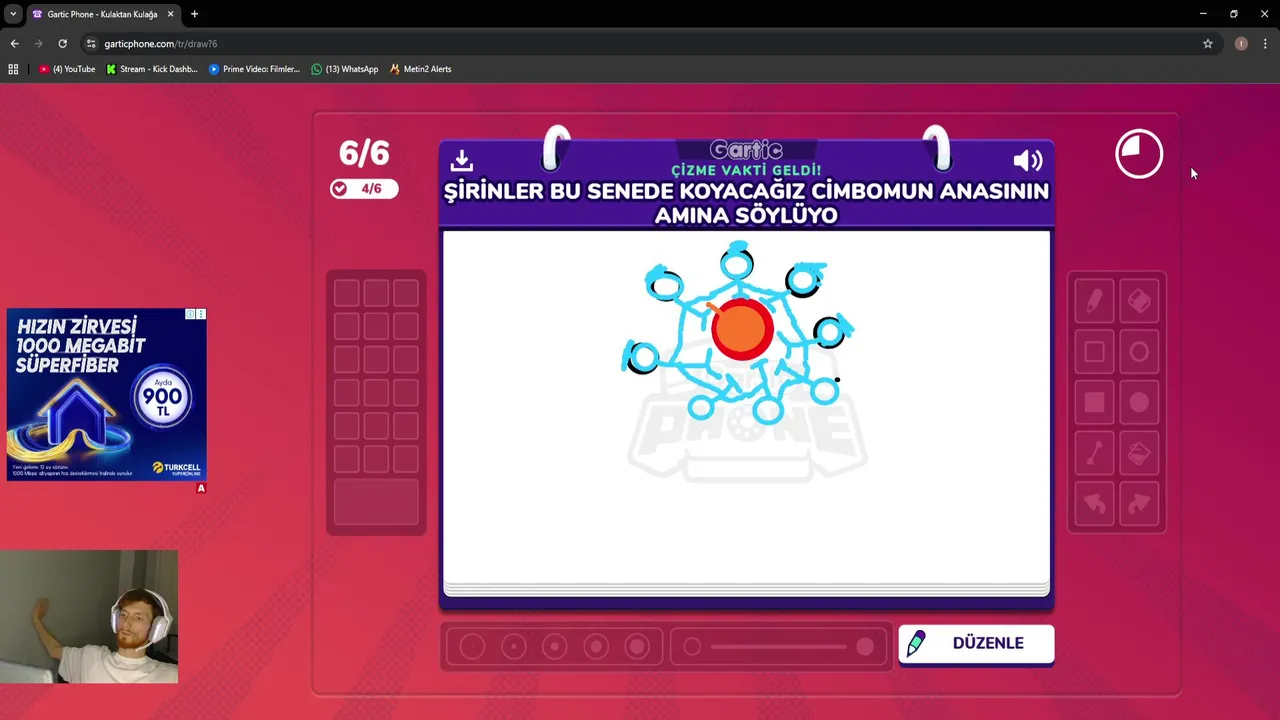View site information icon in address bar

tap(91, 44)
